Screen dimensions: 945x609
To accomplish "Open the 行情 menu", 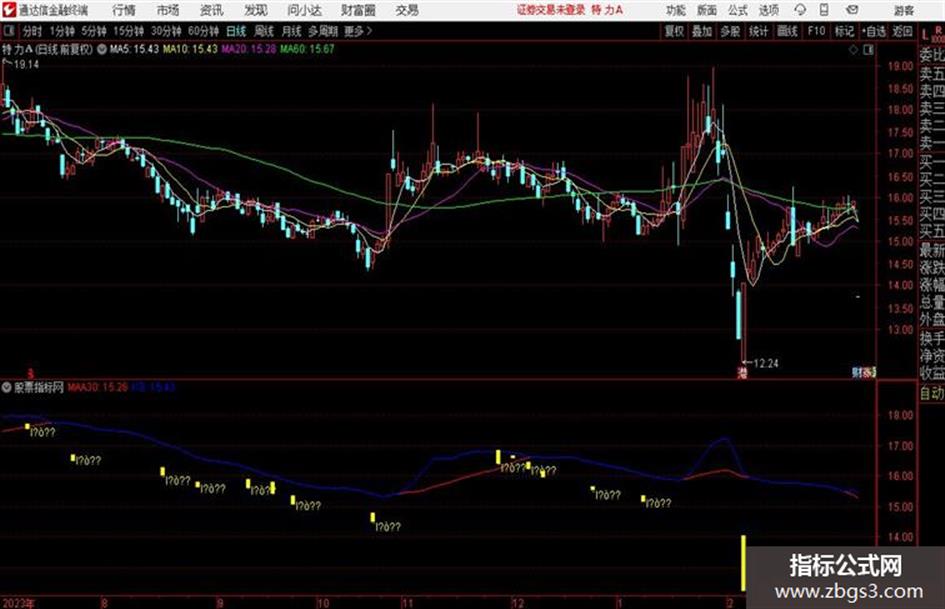I will tap(124, 10).
